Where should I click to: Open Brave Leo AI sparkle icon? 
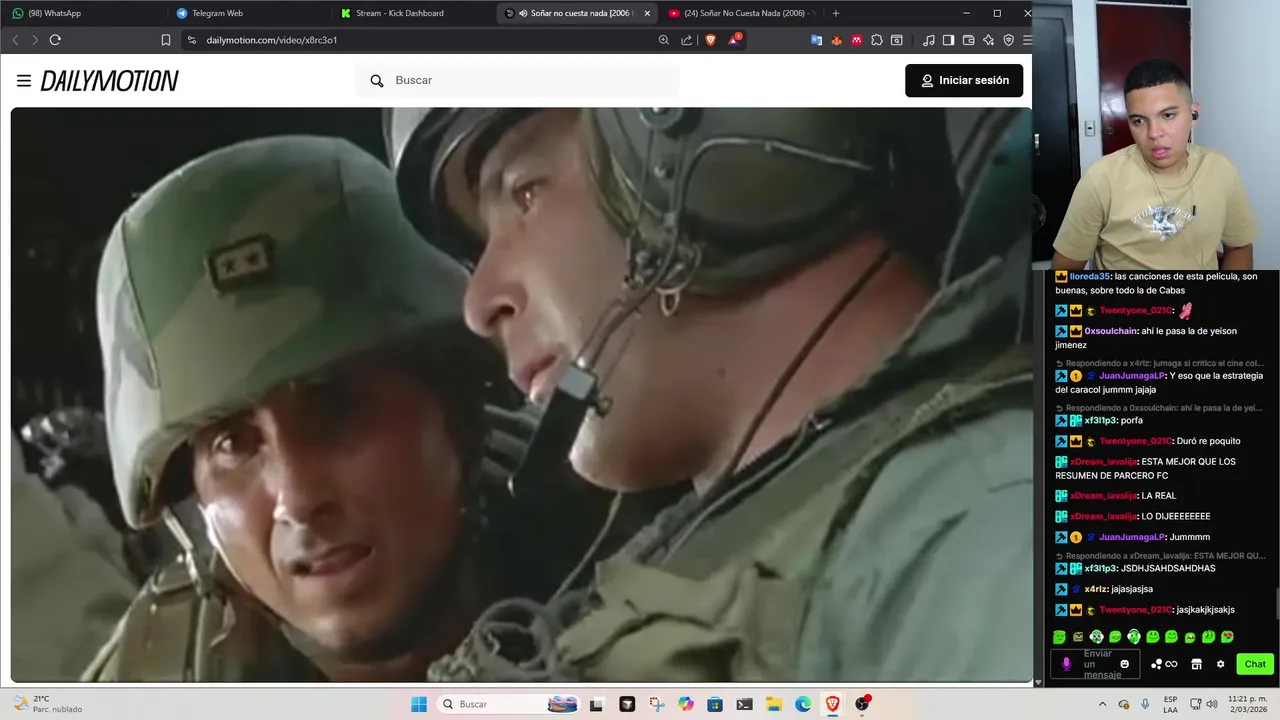[x=989, y=40]
